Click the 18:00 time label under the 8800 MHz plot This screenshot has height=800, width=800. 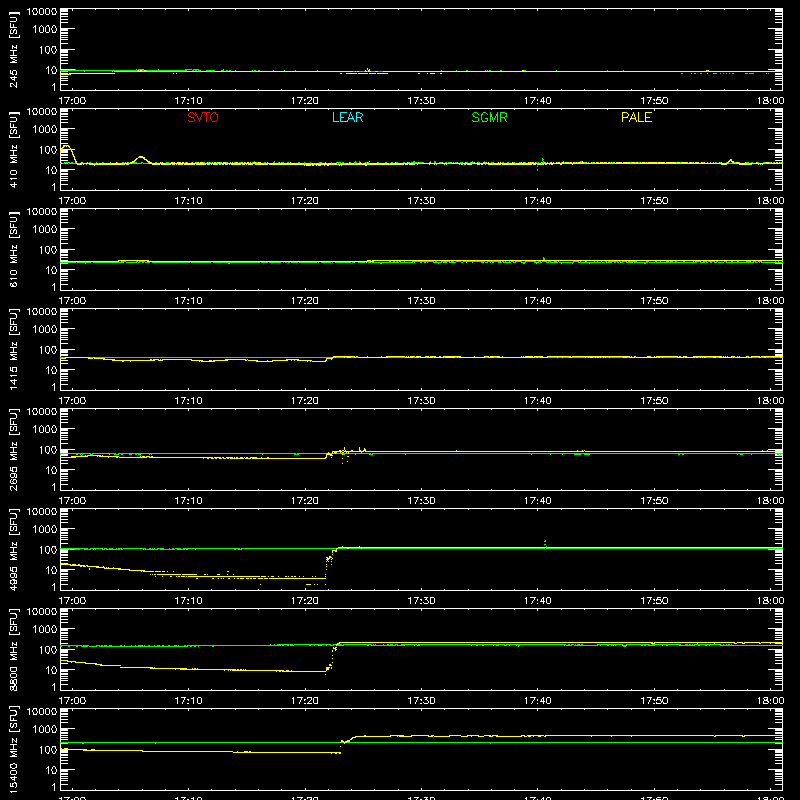[x=770, y=701]
